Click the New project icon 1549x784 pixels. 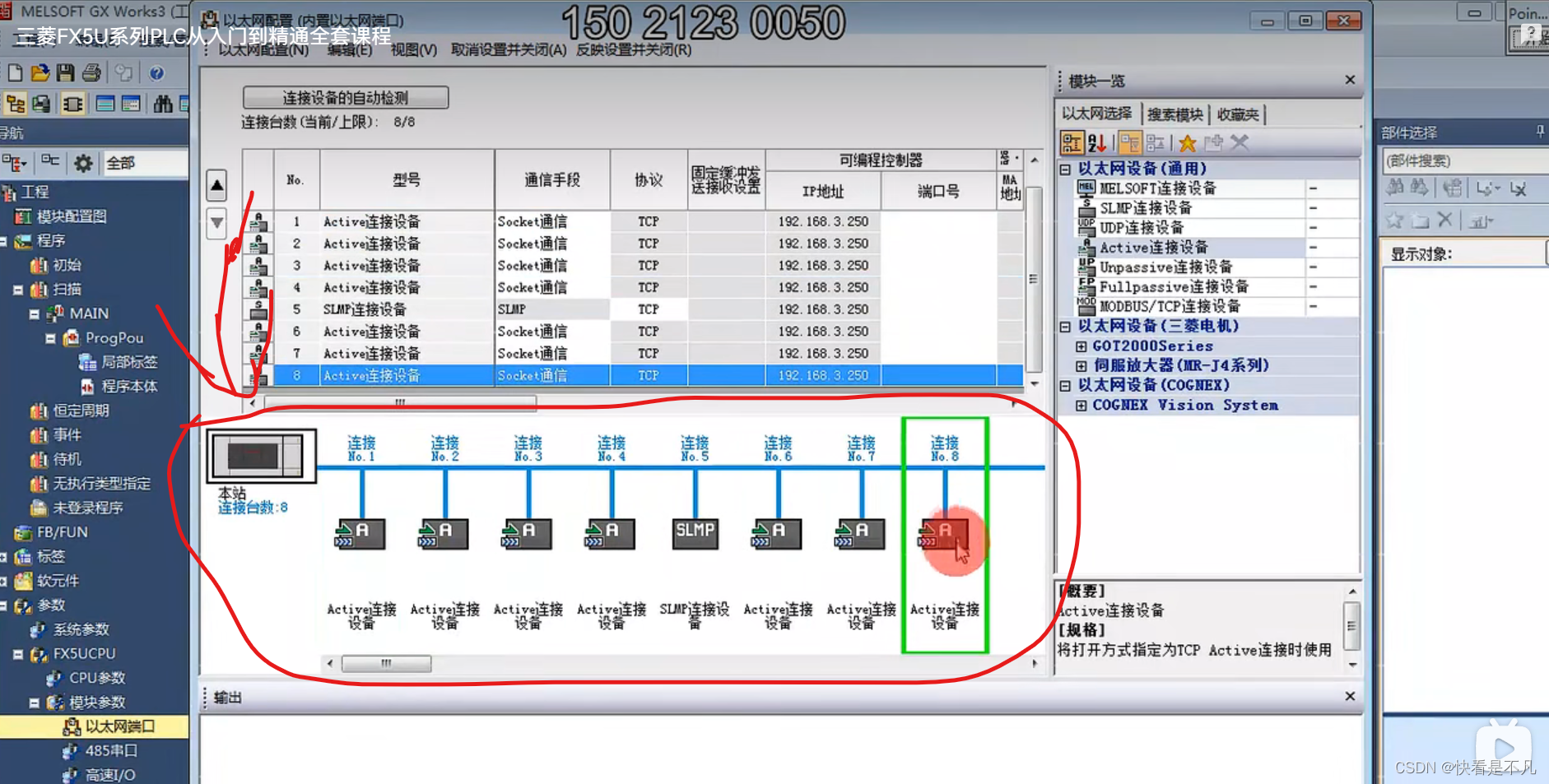point(15,73)
